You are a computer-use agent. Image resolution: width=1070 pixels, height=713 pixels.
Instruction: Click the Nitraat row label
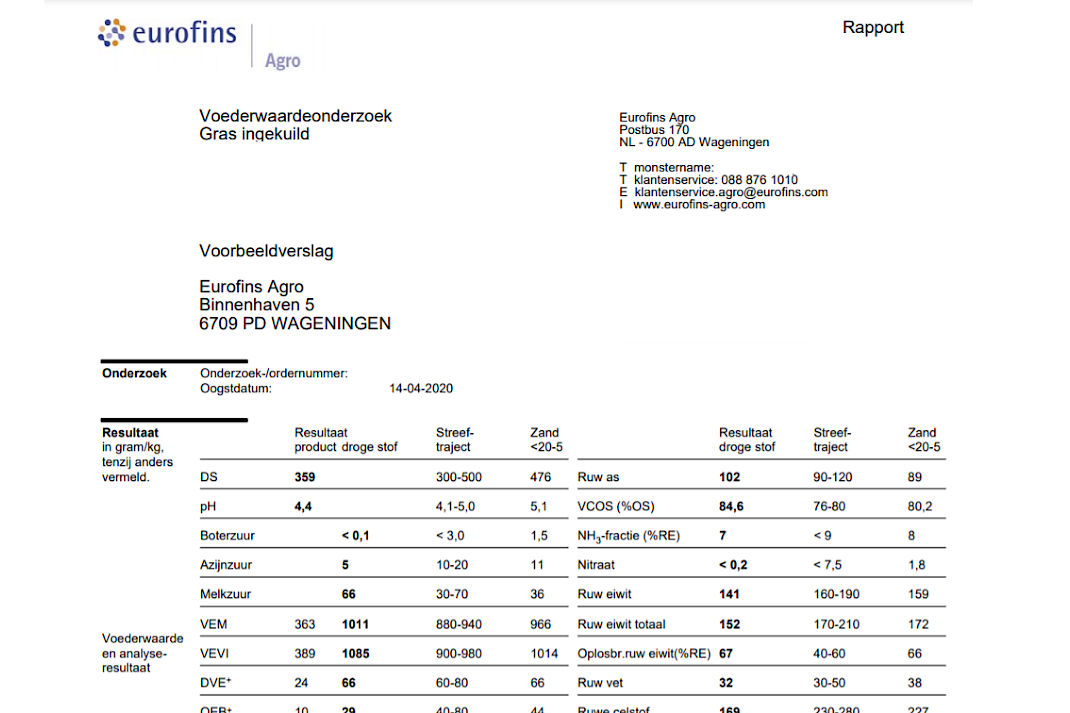click(x=596, y=565)
